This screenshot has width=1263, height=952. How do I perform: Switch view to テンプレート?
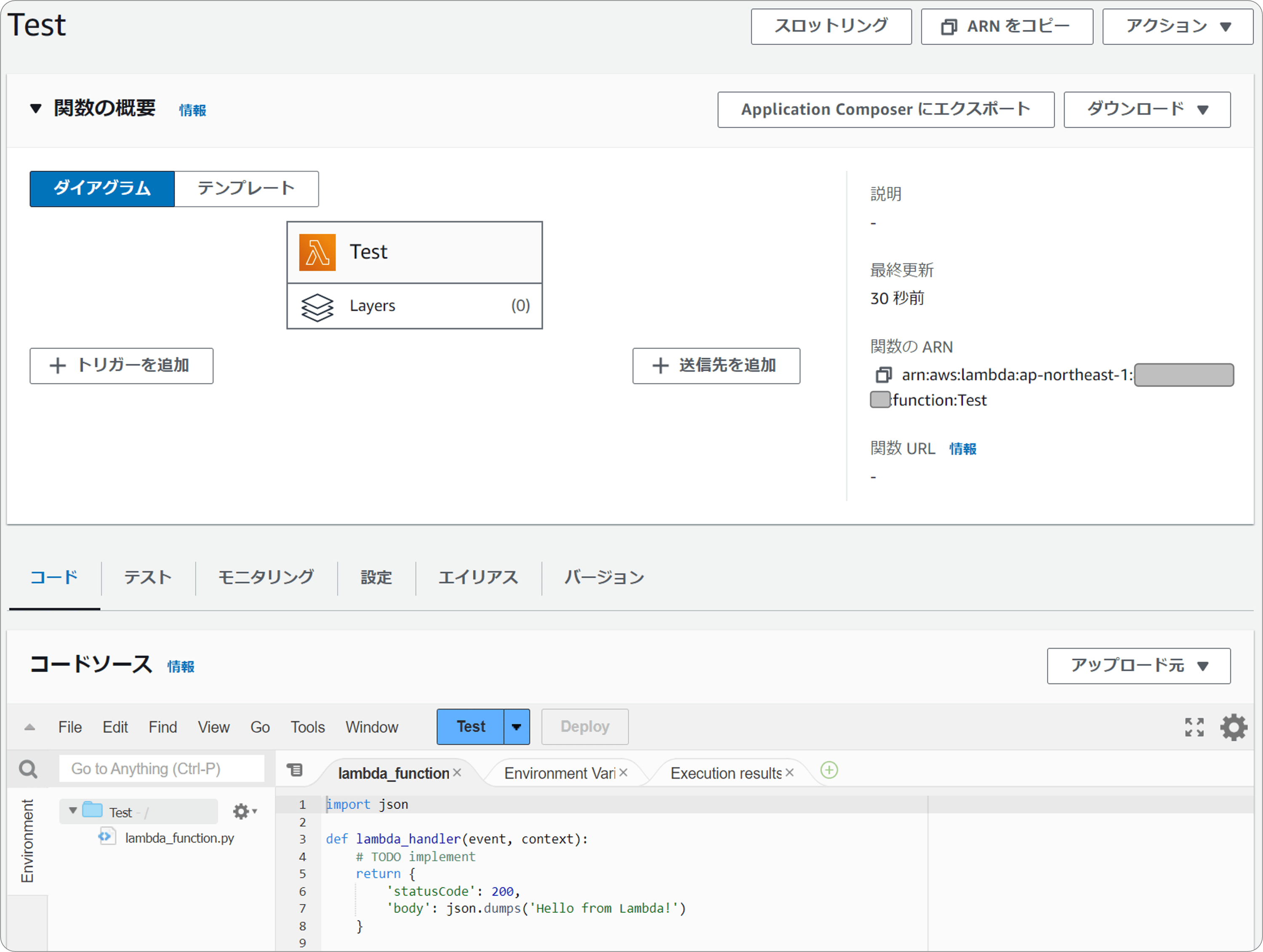coord(246,189)
